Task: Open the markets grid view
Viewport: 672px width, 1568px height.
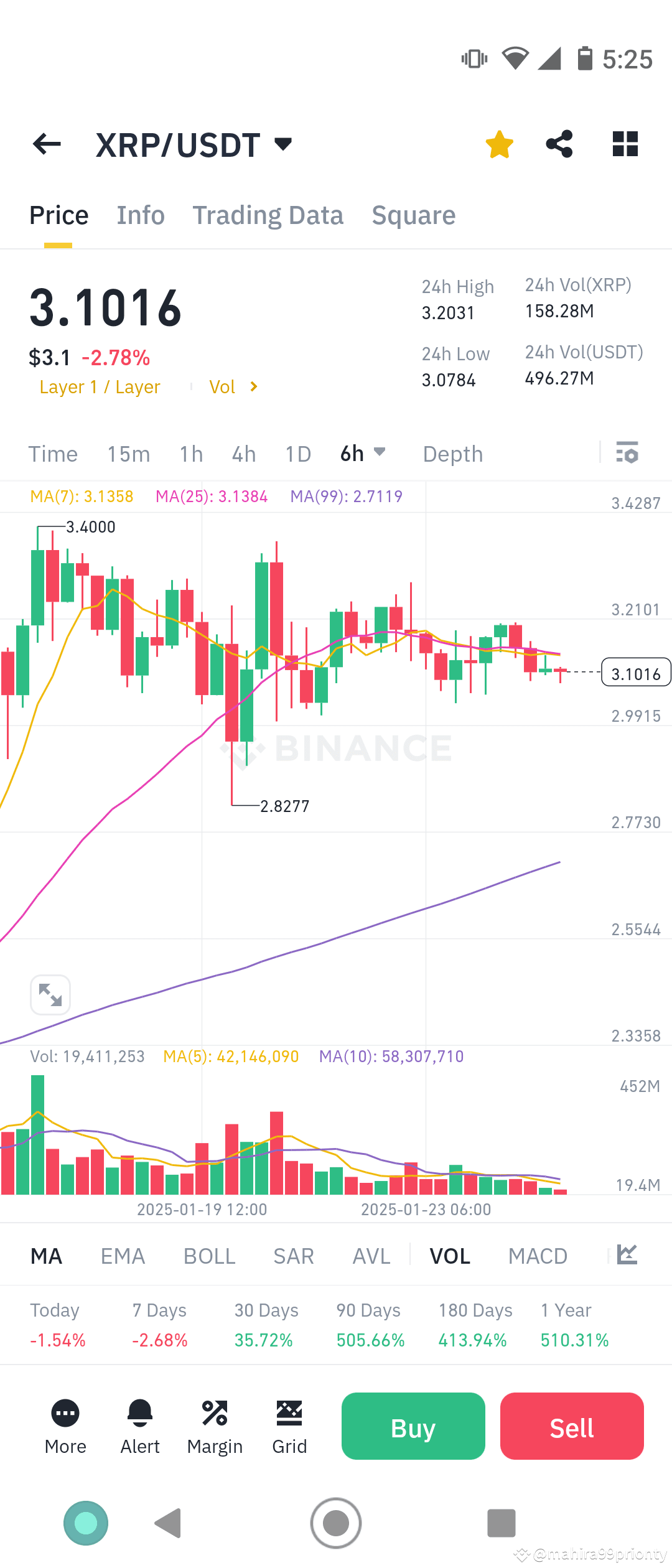Action: pyautogui.click(x=624, y=144)
